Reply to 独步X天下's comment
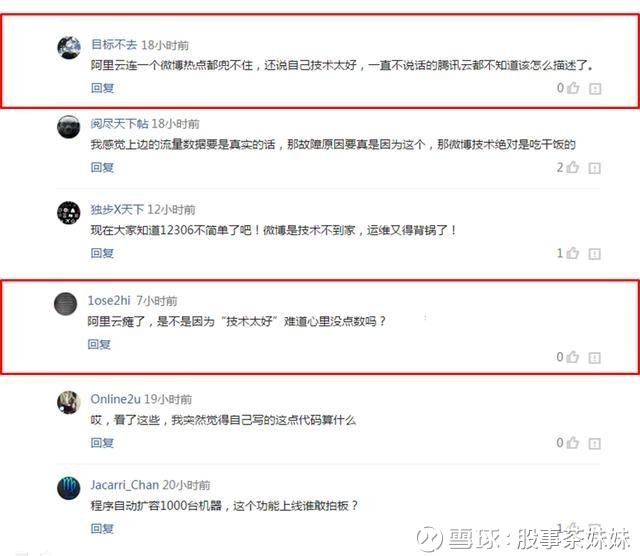640x556 pixels. pos(102,253)
